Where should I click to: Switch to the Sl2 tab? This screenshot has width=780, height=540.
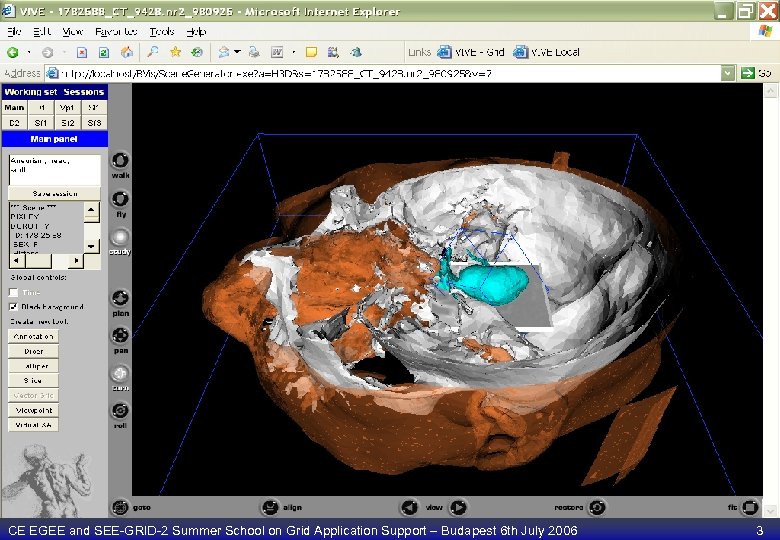[x=68, y=122]
